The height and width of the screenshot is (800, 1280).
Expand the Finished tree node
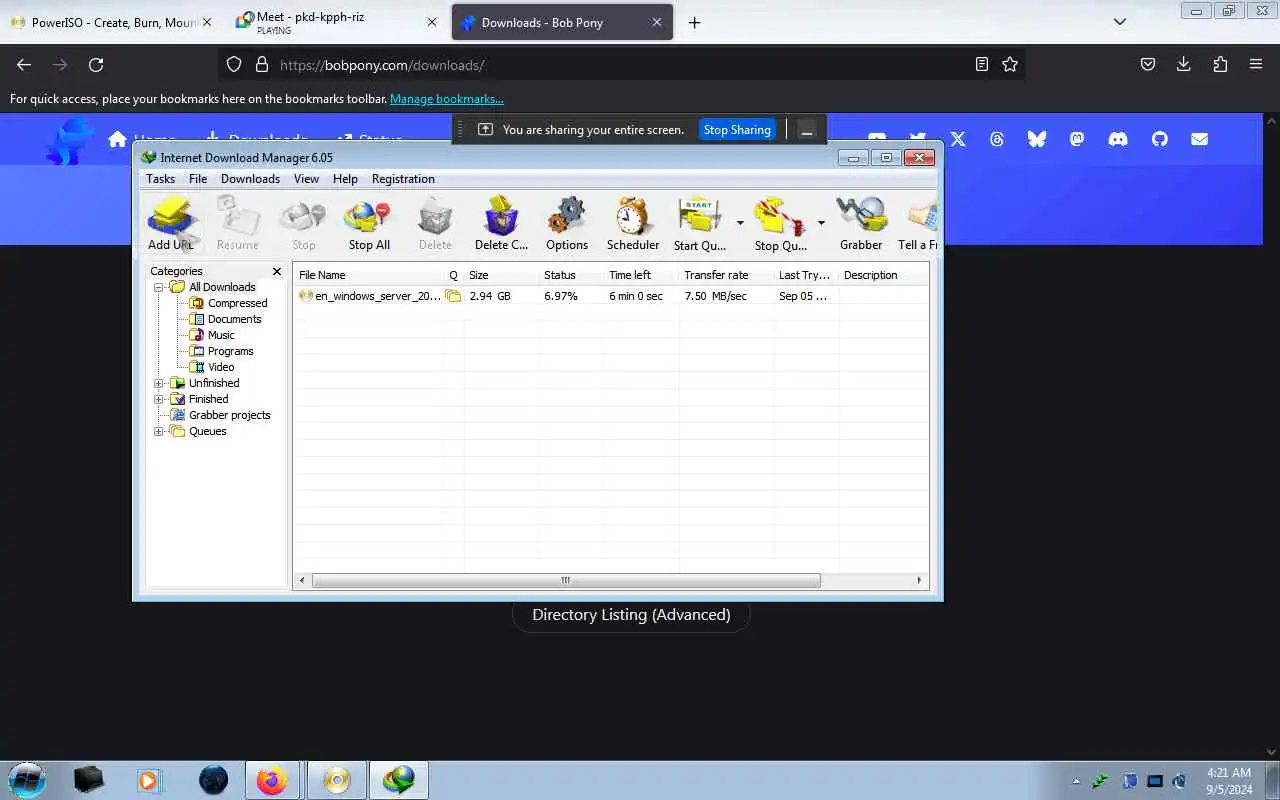[x=158, y=399]
